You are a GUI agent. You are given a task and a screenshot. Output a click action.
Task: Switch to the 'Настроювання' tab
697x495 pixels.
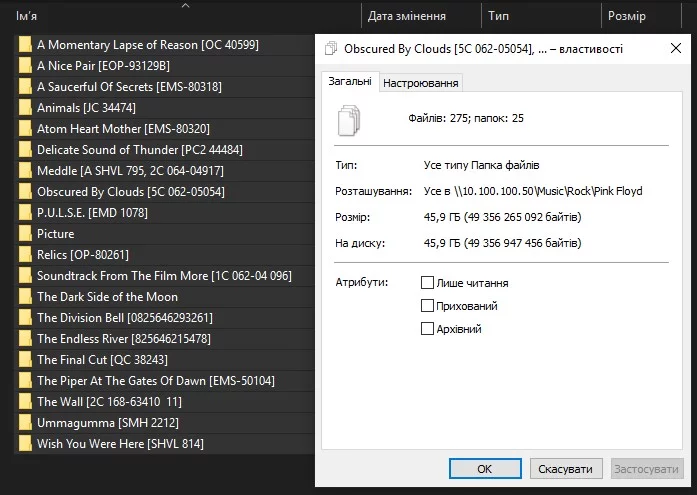click(421, 83)
